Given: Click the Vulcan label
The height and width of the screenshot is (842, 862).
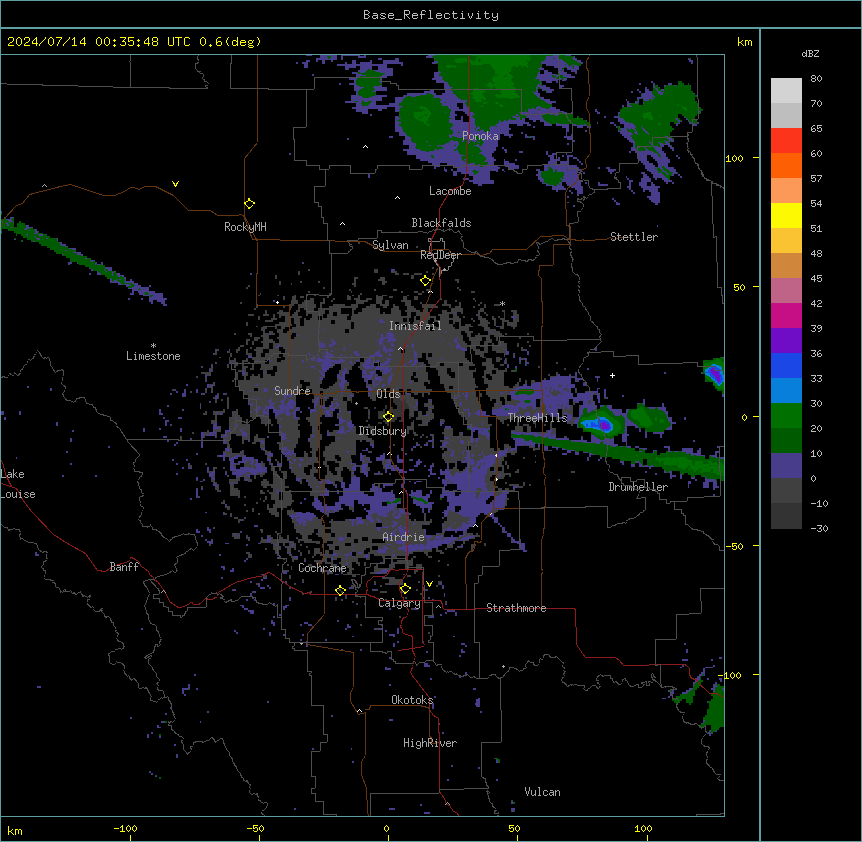Looking at the screenshot, I should [x=543, y=792].
